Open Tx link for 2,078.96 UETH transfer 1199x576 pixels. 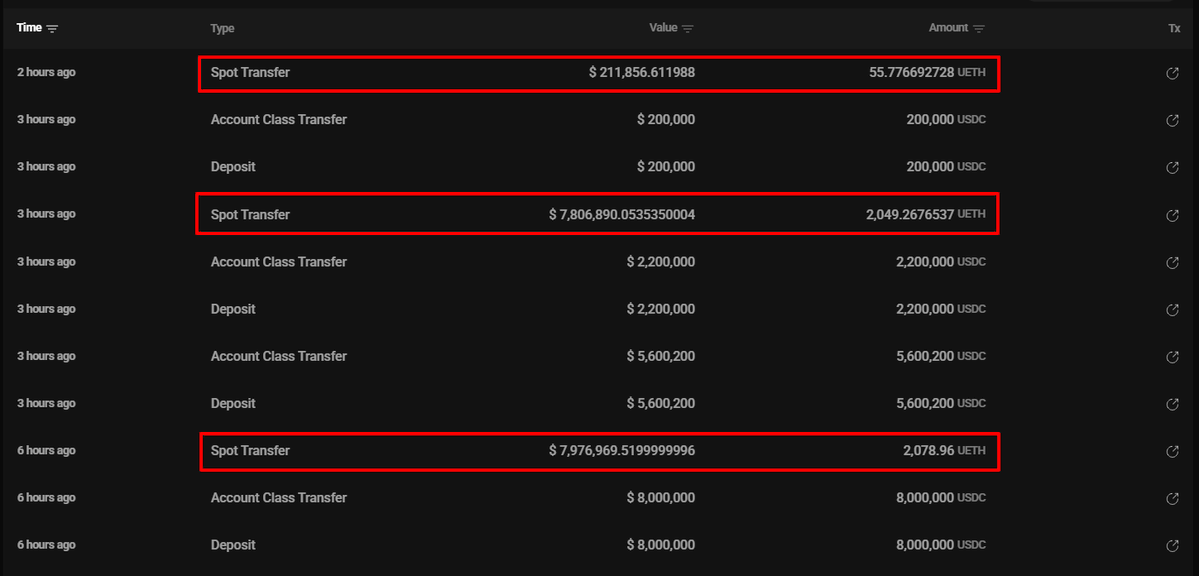pyautogui.click(x=1173, y=451)
